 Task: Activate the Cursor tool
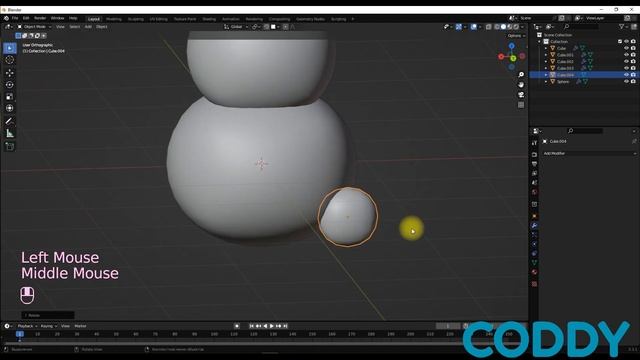click(10, 60)
